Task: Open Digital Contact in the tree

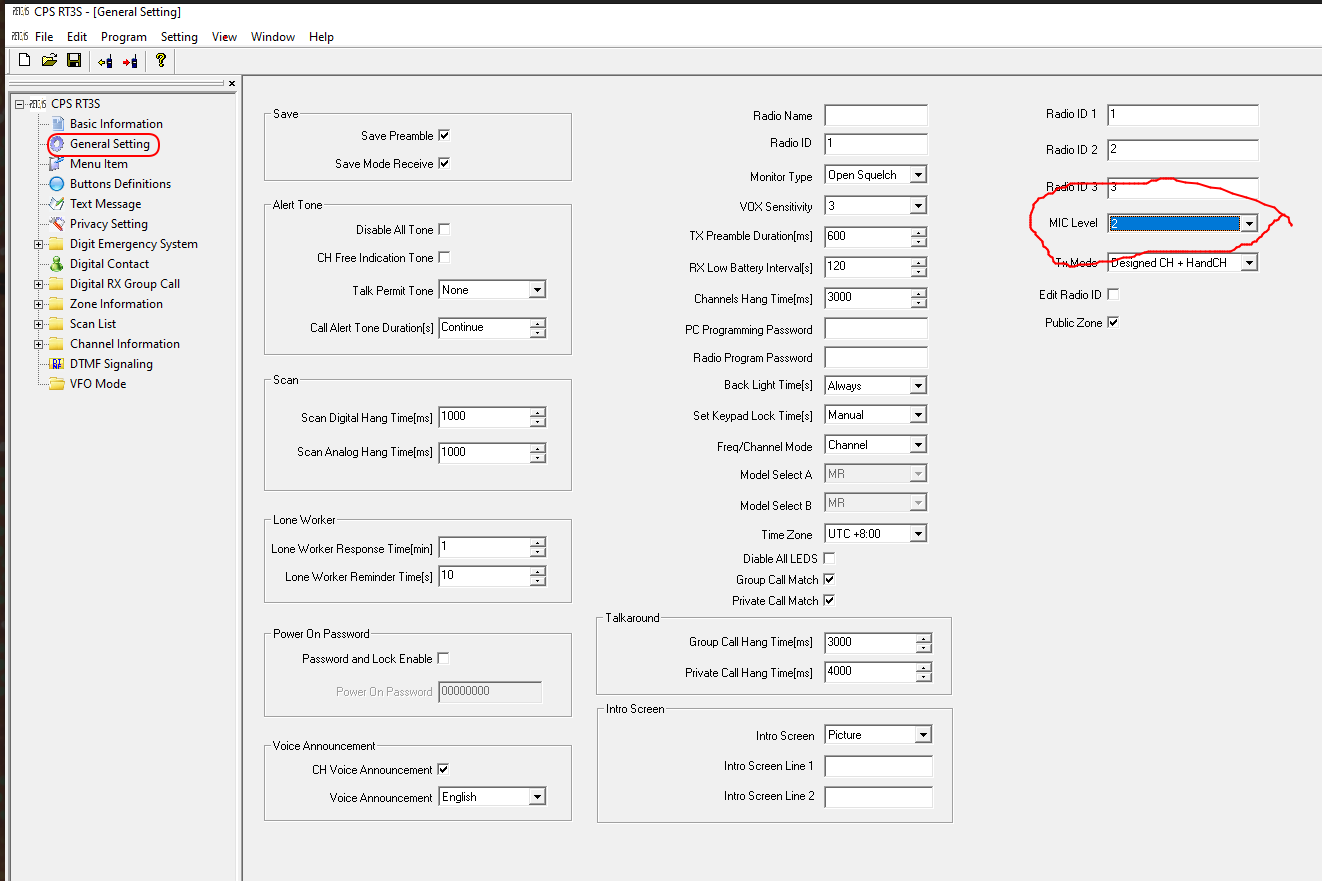Action: [x=109, y=264]
